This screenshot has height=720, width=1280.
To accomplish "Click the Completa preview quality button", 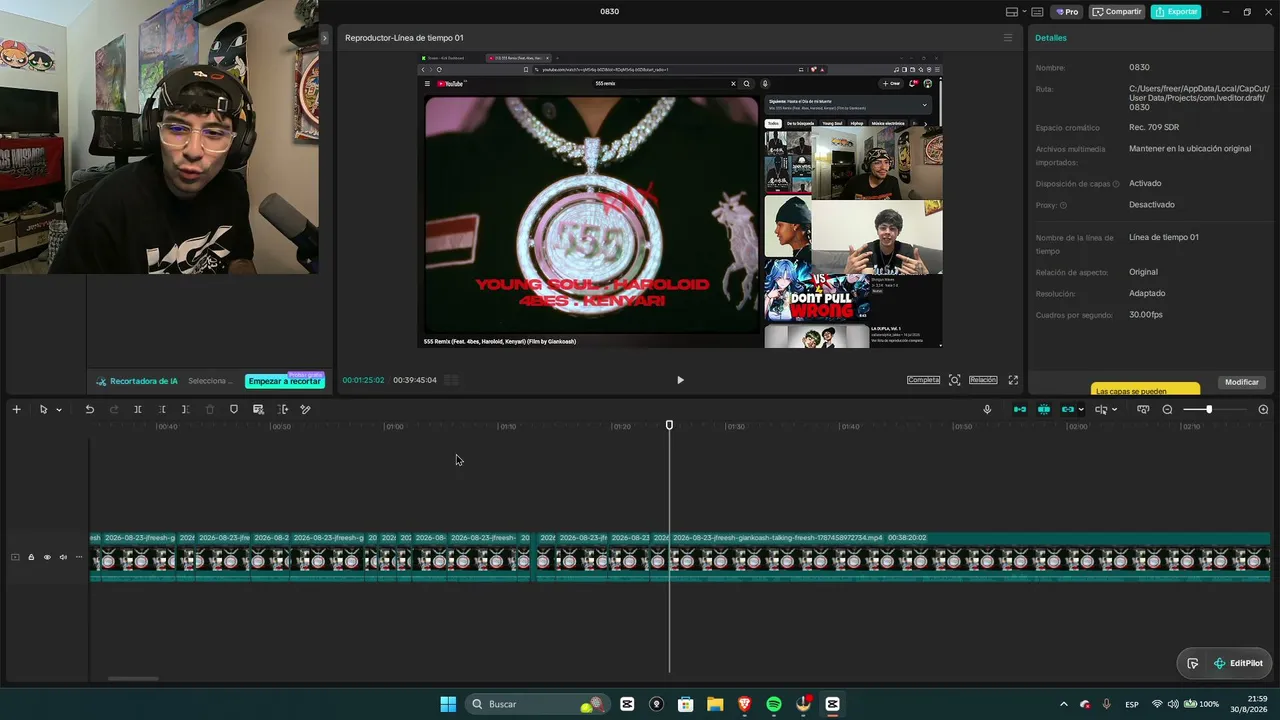I will click(923, 380).
